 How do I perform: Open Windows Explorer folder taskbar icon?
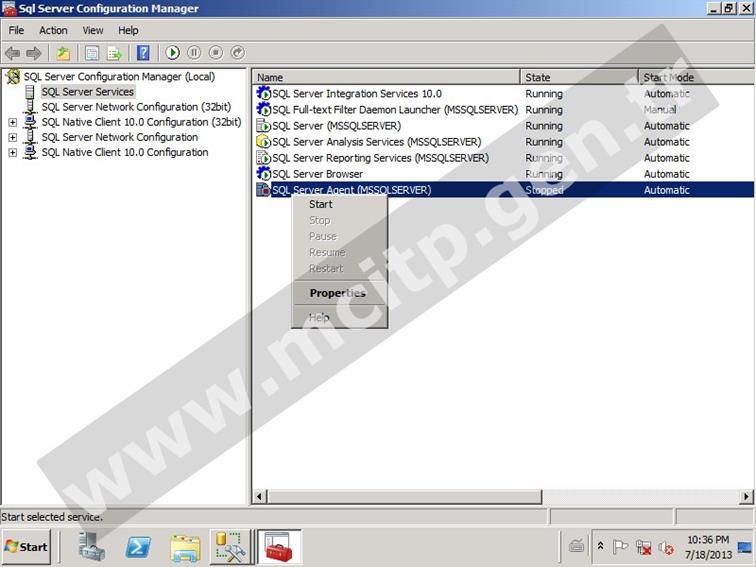pyautogui.click(x=185, y=548)
